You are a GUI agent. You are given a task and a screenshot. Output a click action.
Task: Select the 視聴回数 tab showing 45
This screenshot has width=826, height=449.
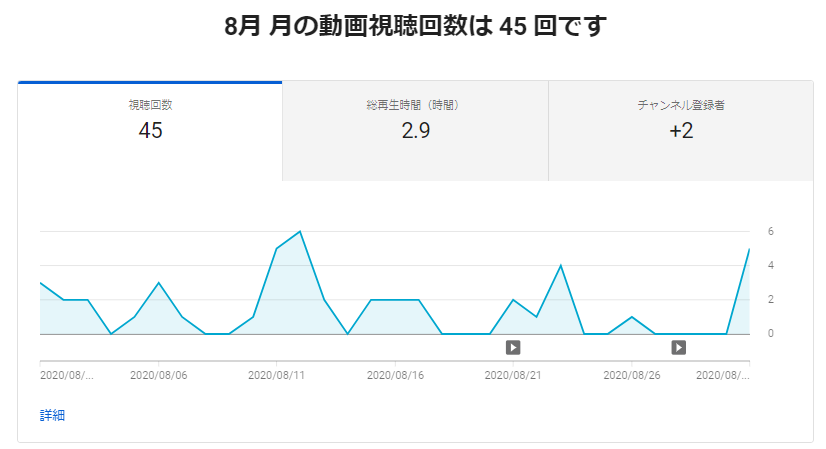(x=150, y=131)
